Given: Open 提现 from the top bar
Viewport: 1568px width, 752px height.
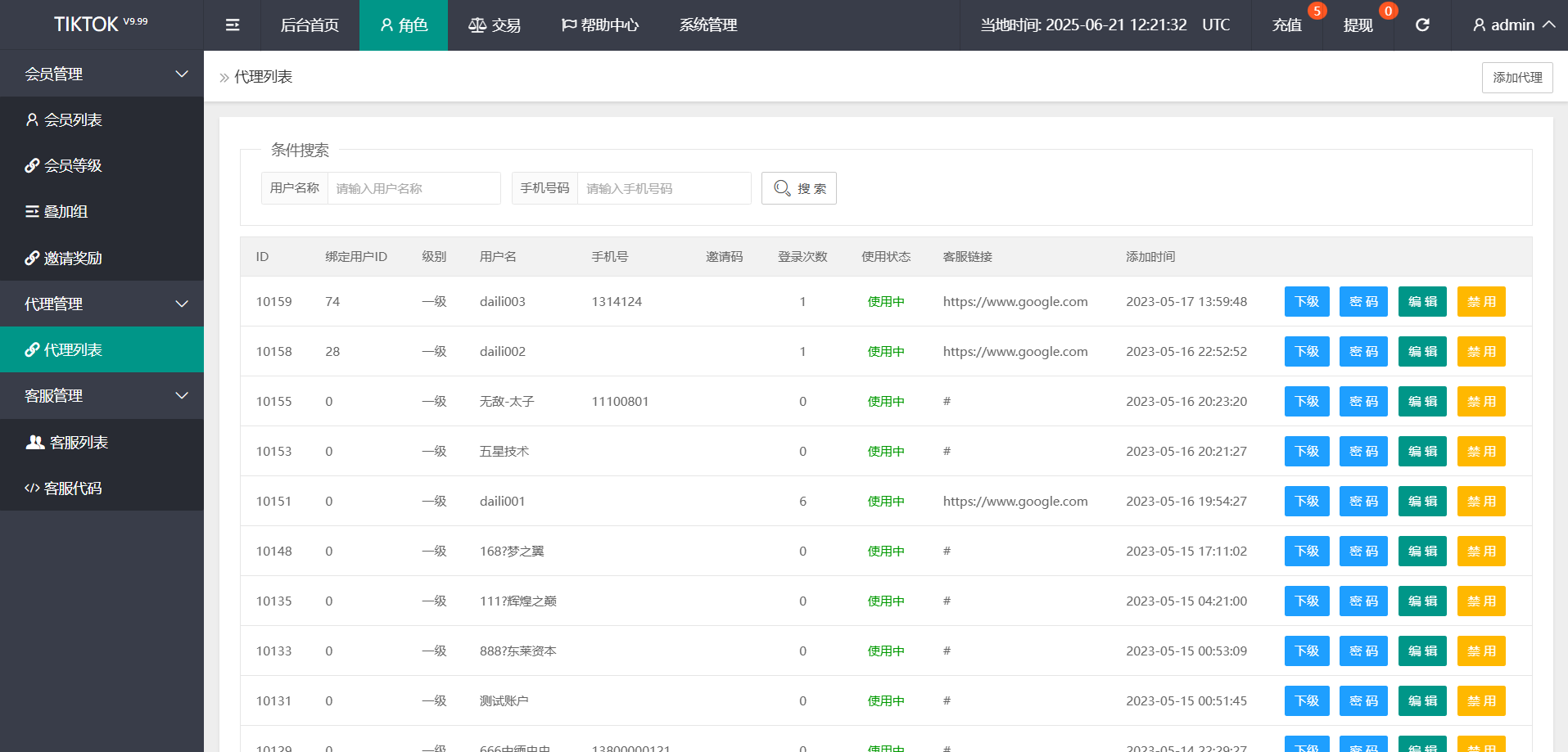Looking at the screenshot, I should (1358, 25).
